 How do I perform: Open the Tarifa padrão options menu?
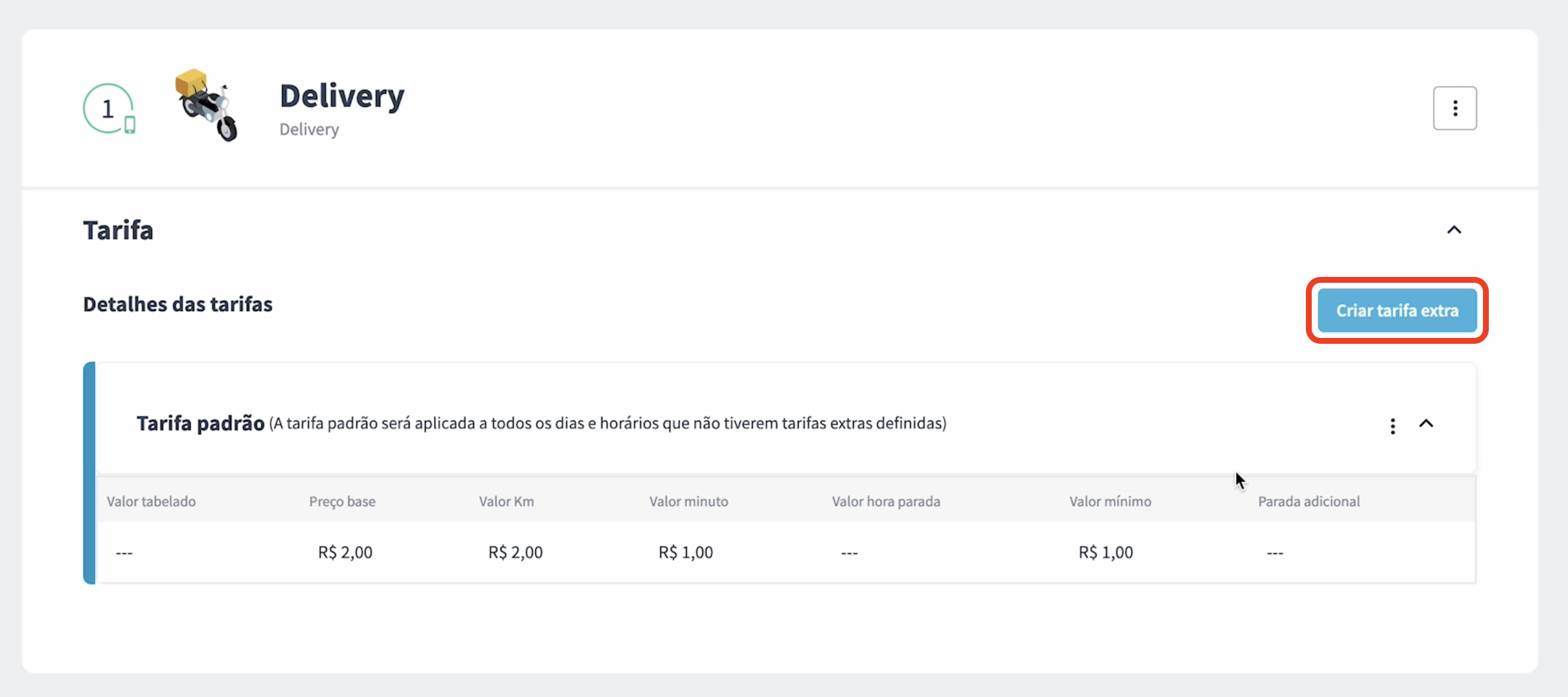coord(1393,426)
